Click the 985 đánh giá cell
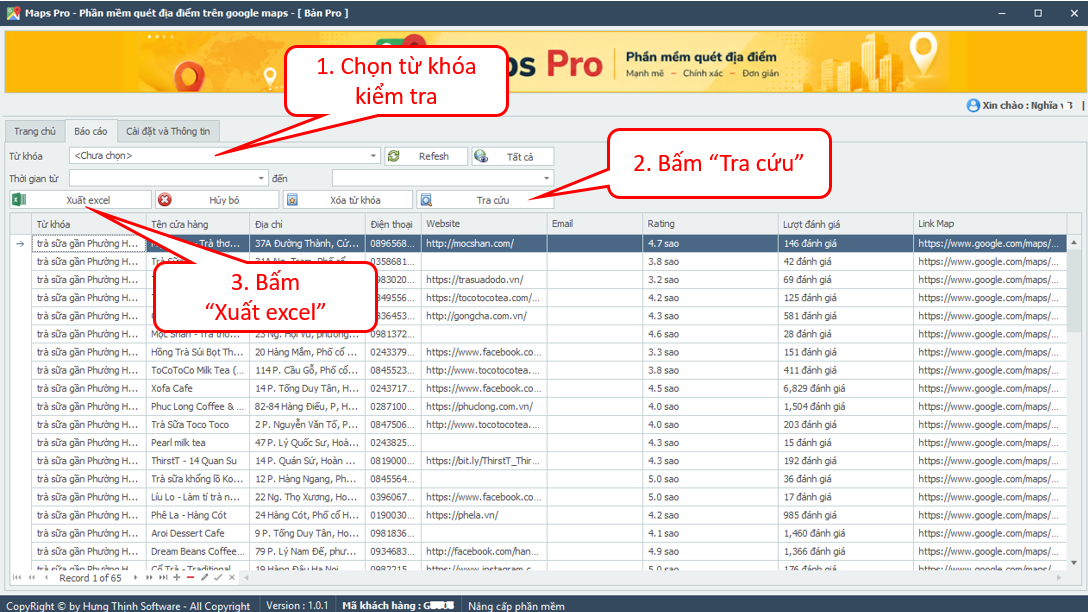 tap(845, 515)
